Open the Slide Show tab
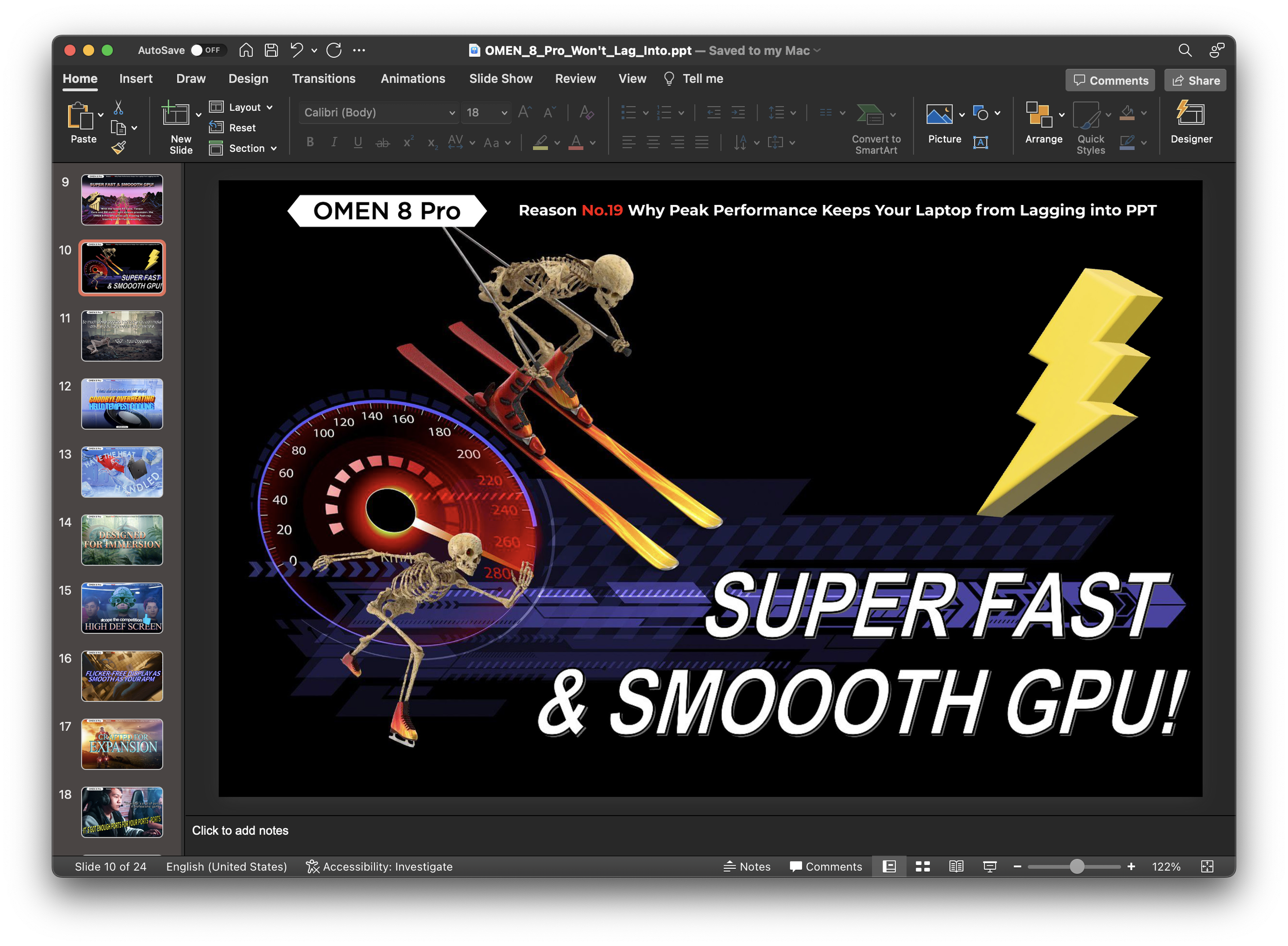This screenshot has width=1288, height=946. tap(501, 79)
